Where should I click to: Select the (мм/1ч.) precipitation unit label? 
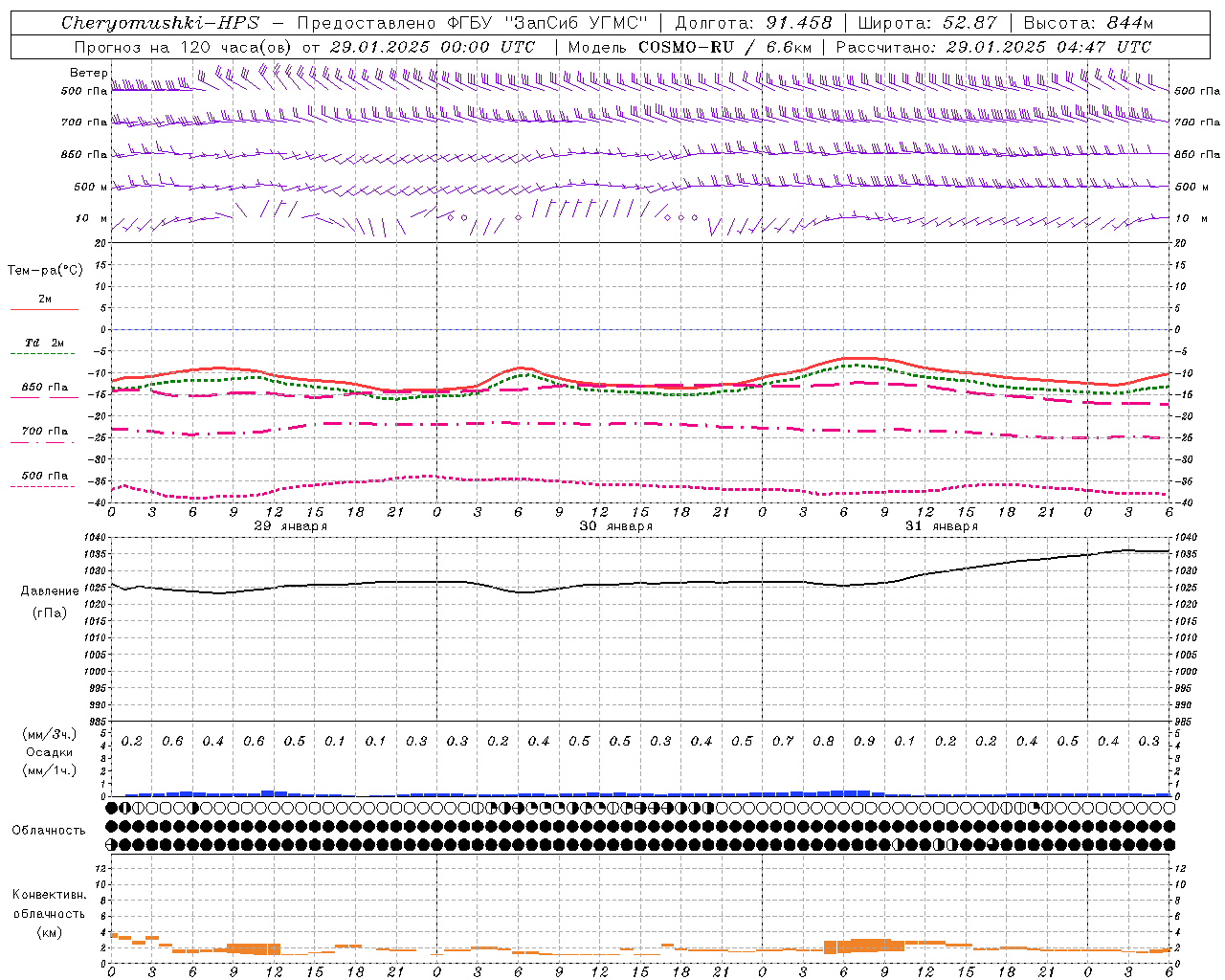coord(50,770)
